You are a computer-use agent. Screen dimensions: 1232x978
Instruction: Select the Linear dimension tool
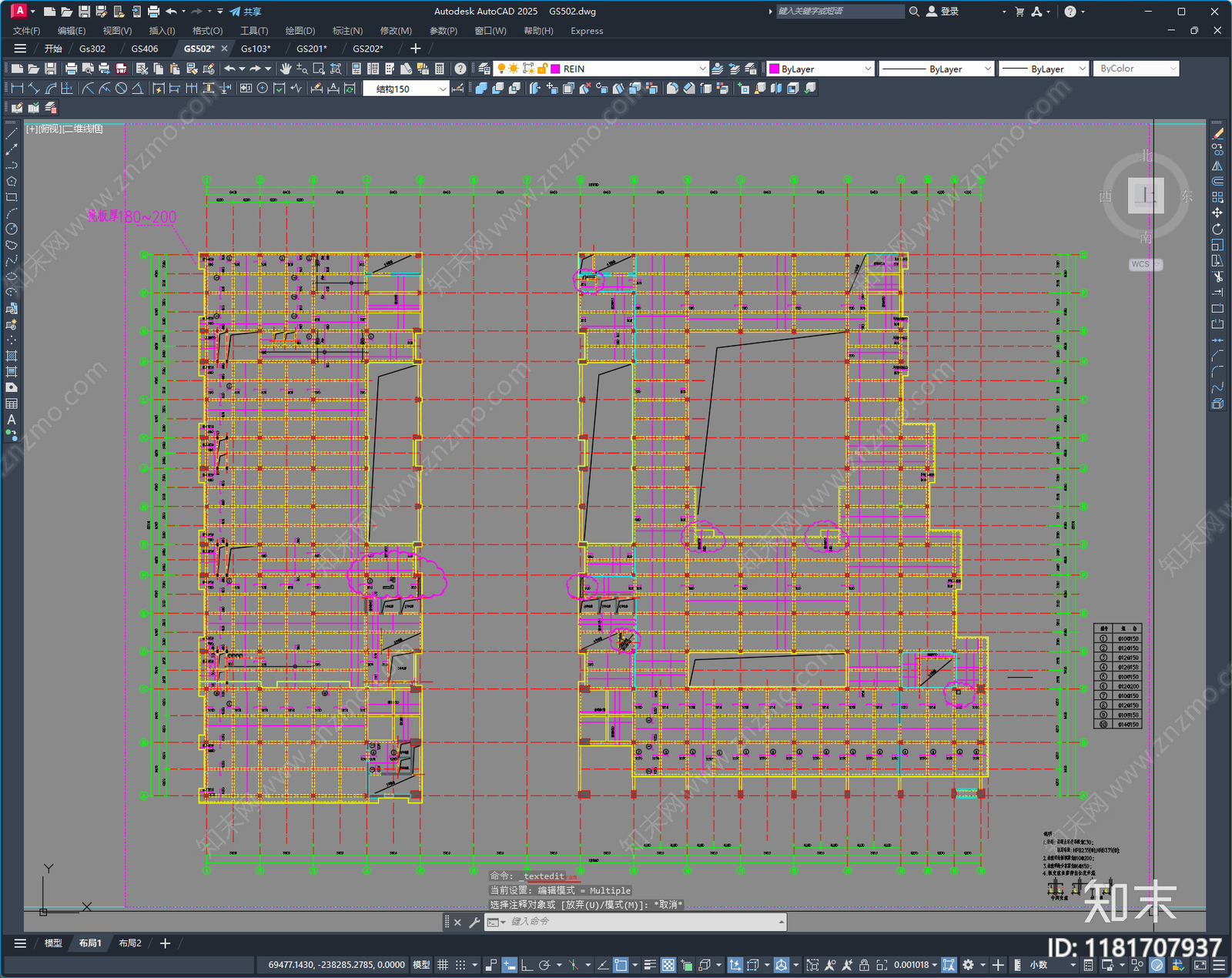pos(17,89)
